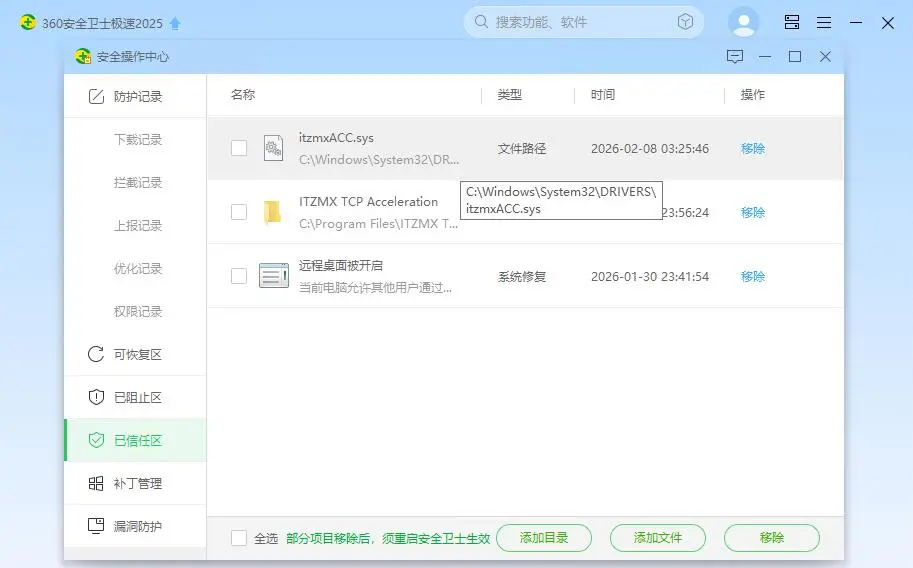Open the hamburger main menu
Screen dimensions: 913x568
pyautogui.click(x=824, y=22)
